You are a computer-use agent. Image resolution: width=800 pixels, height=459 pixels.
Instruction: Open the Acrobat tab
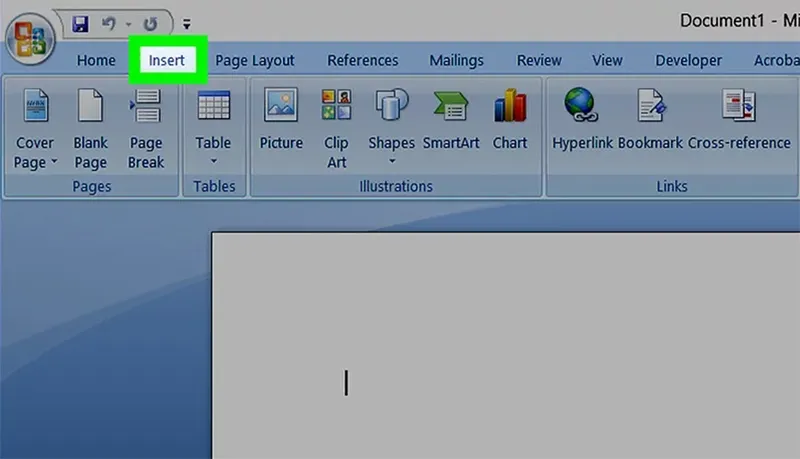(x=777, y=60)
